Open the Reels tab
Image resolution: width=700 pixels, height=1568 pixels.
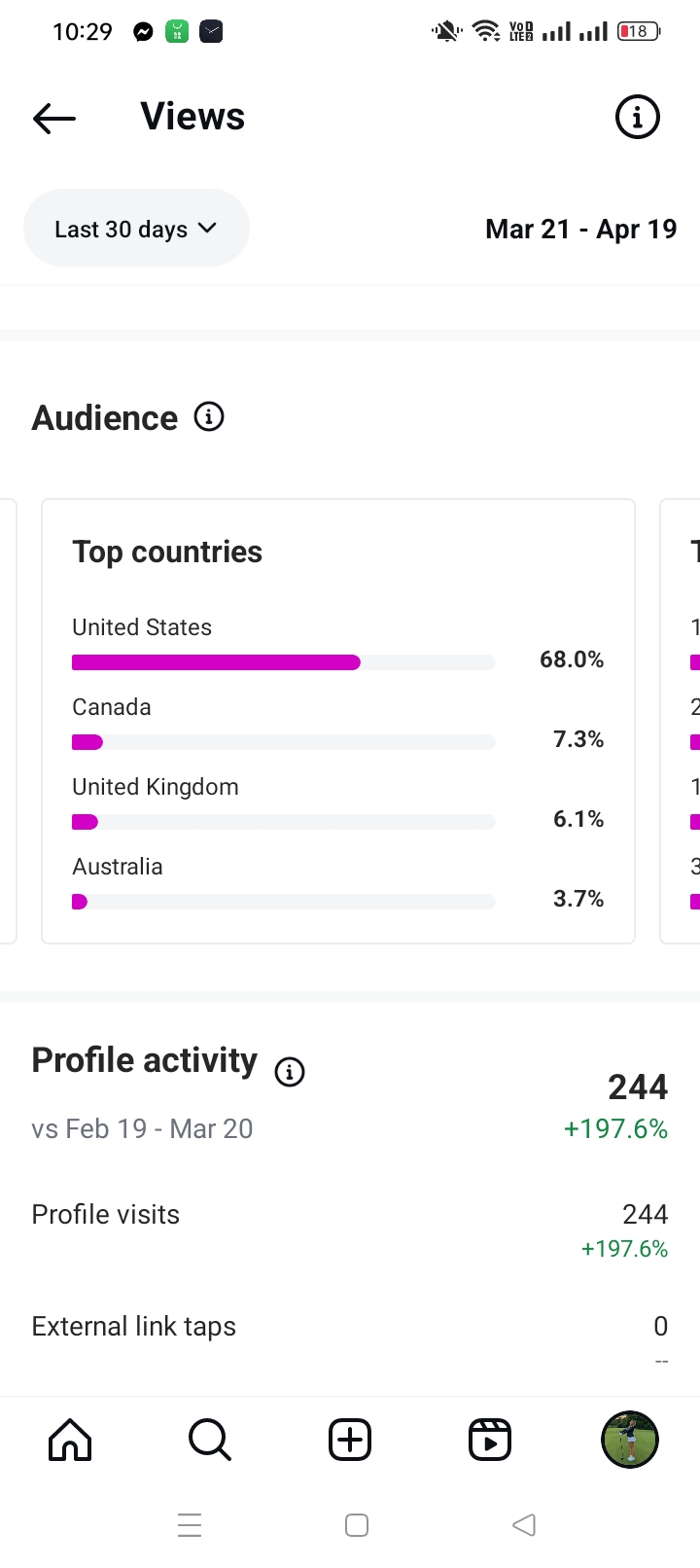(x=490, y=1440)
